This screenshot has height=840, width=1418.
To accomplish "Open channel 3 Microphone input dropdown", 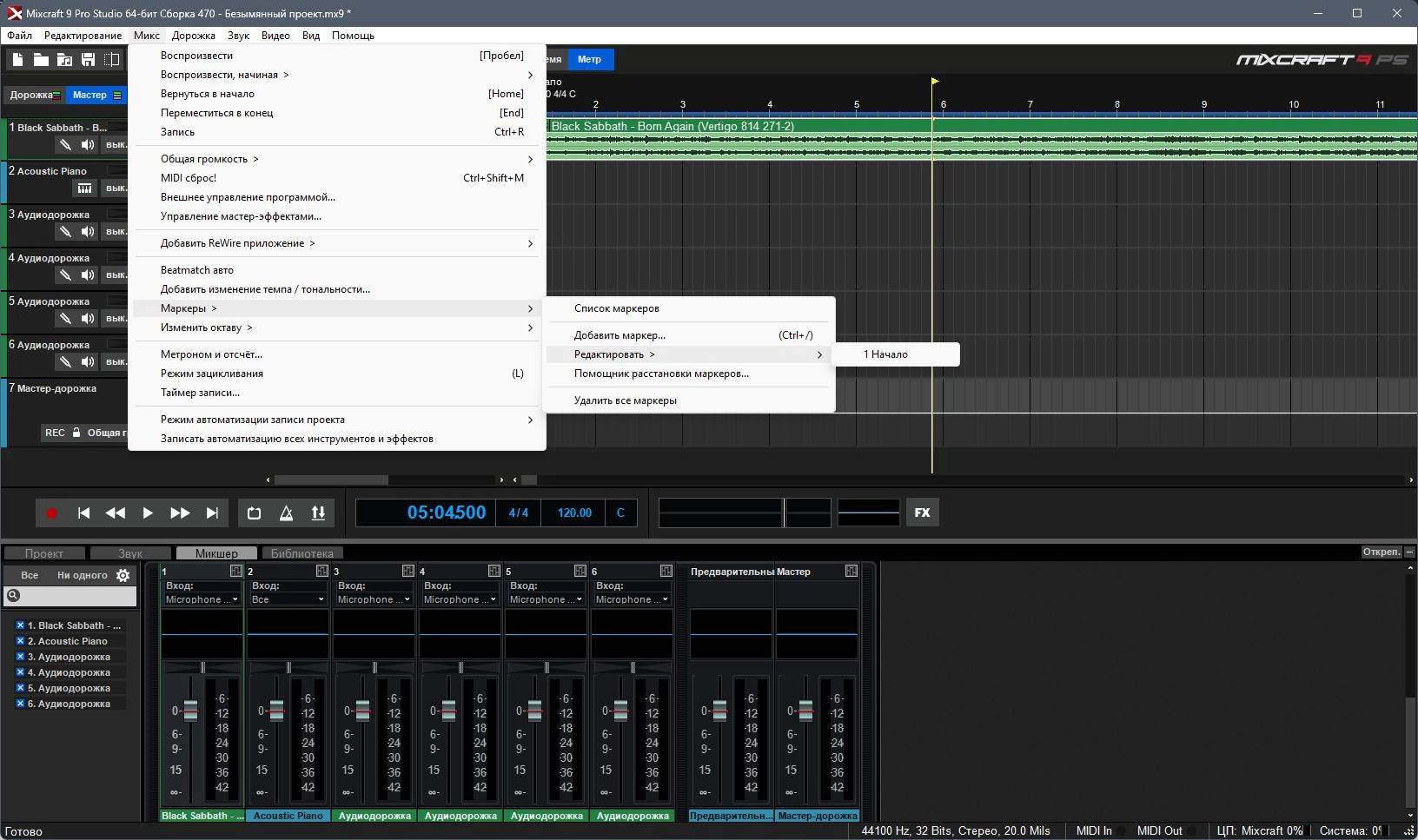I will 374,599.
